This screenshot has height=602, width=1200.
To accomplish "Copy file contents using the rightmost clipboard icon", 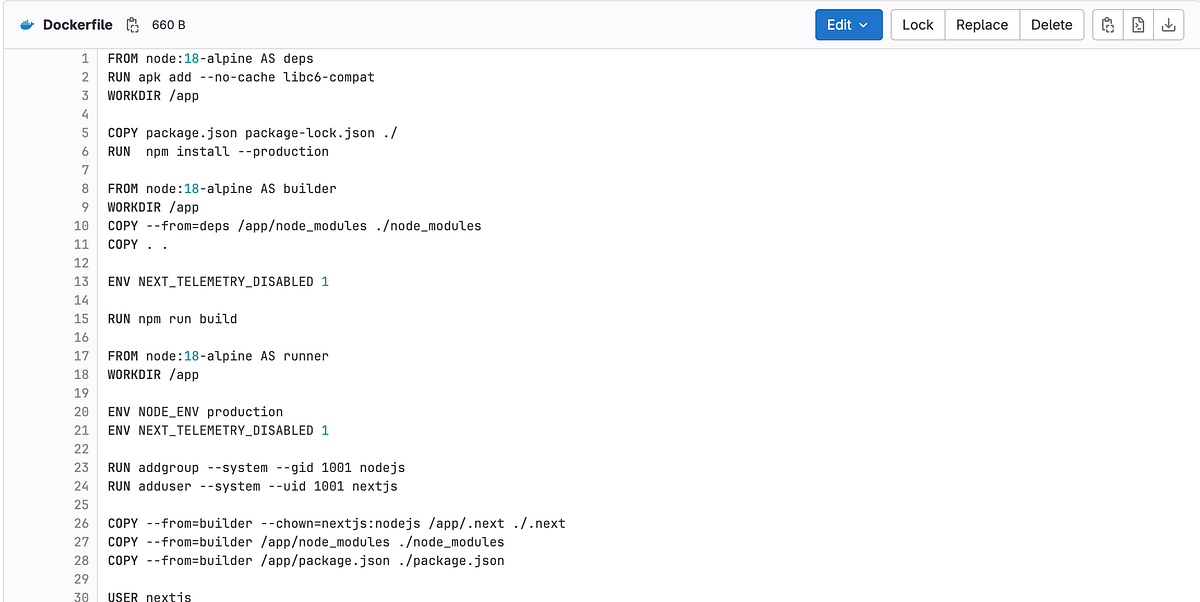I will (x=1107, y=24).
